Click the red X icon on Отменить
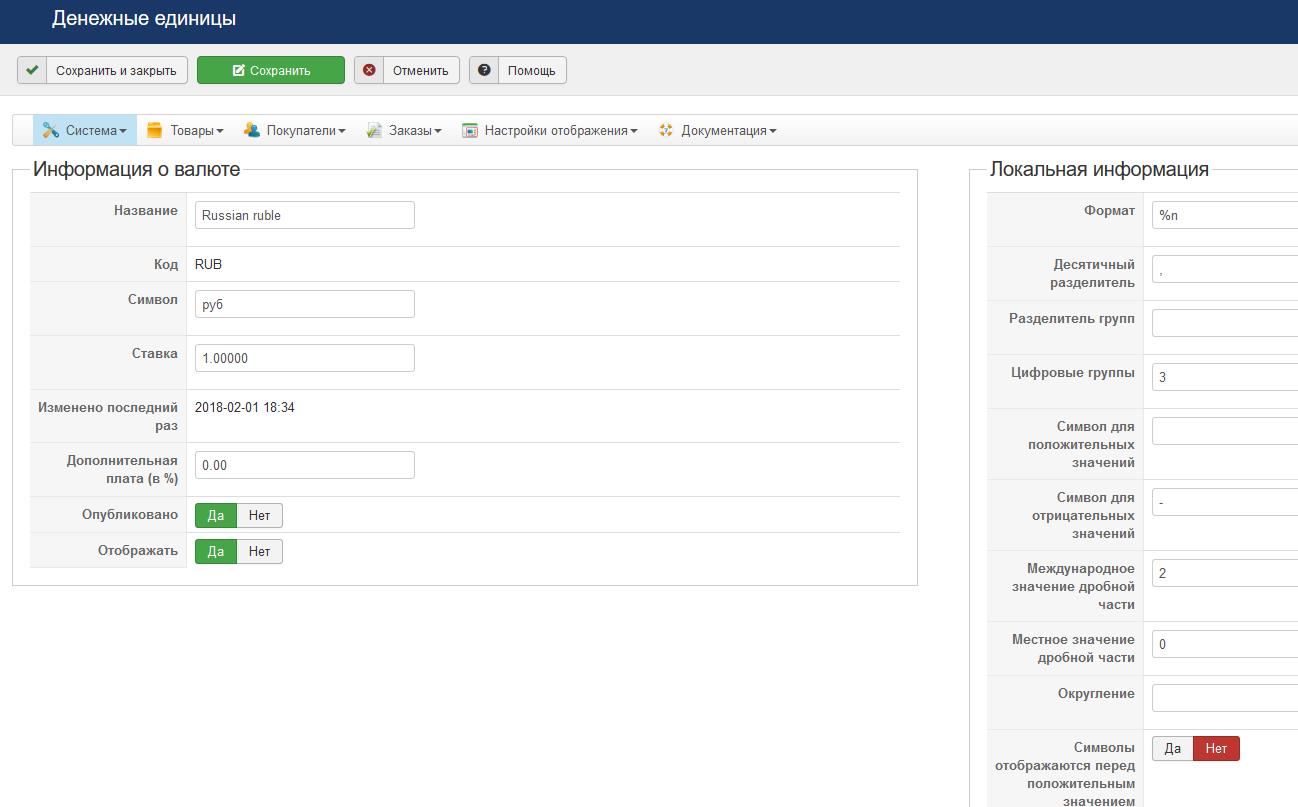The height and width of the screenshot is (807, 1298). [369, 70]
